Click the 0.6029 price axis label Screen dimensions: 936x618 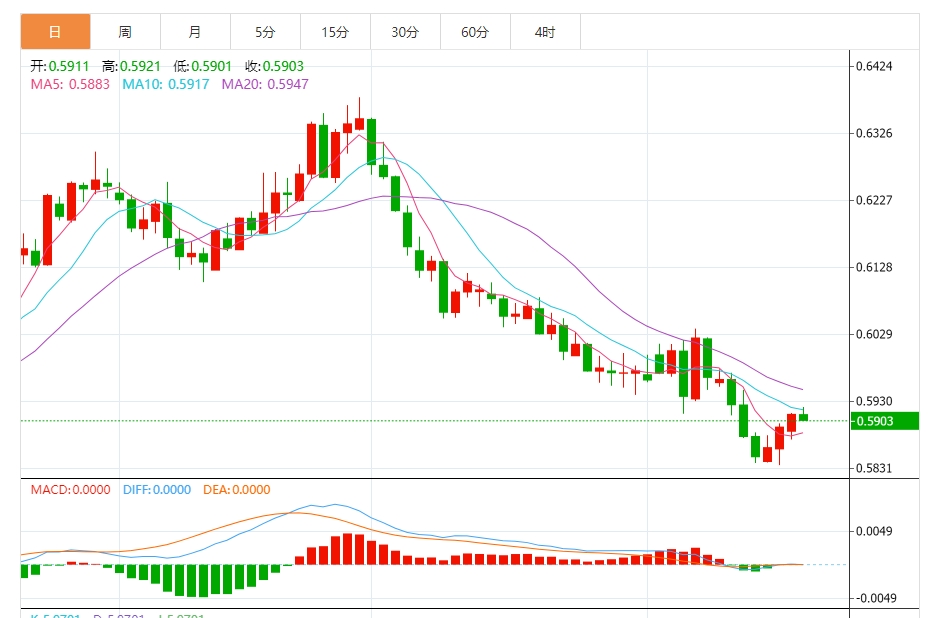tap(874, 334)
